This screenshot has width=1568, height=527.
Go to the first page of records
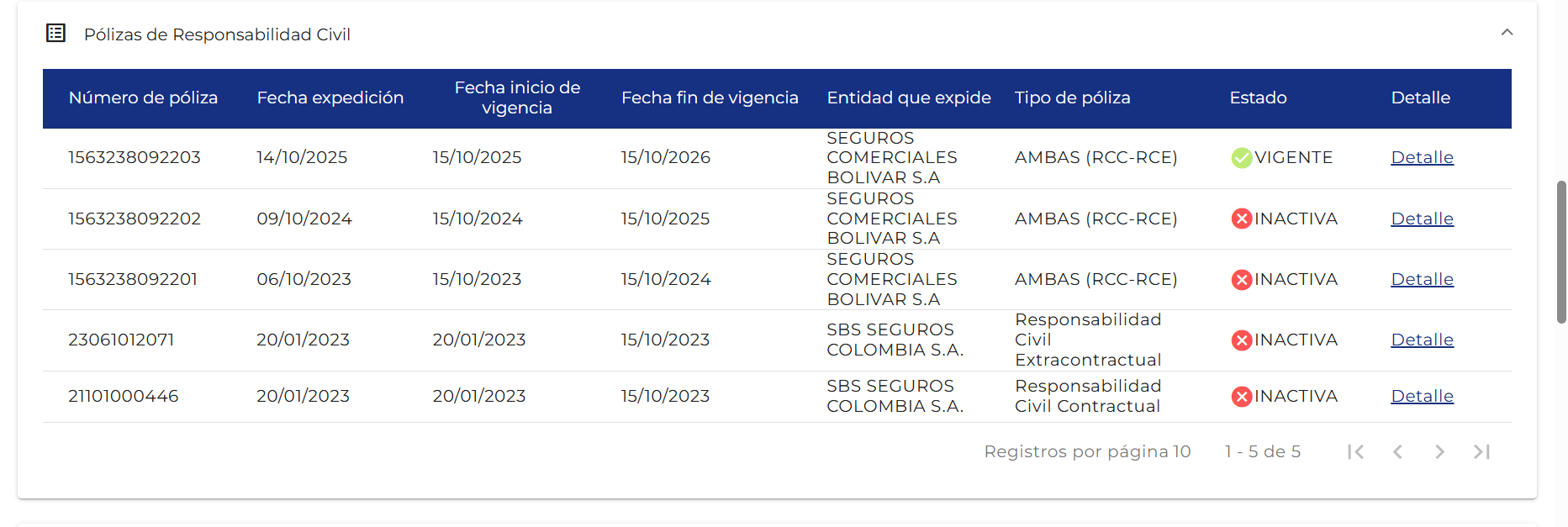pyautogui.click(x=1355, y=452)
